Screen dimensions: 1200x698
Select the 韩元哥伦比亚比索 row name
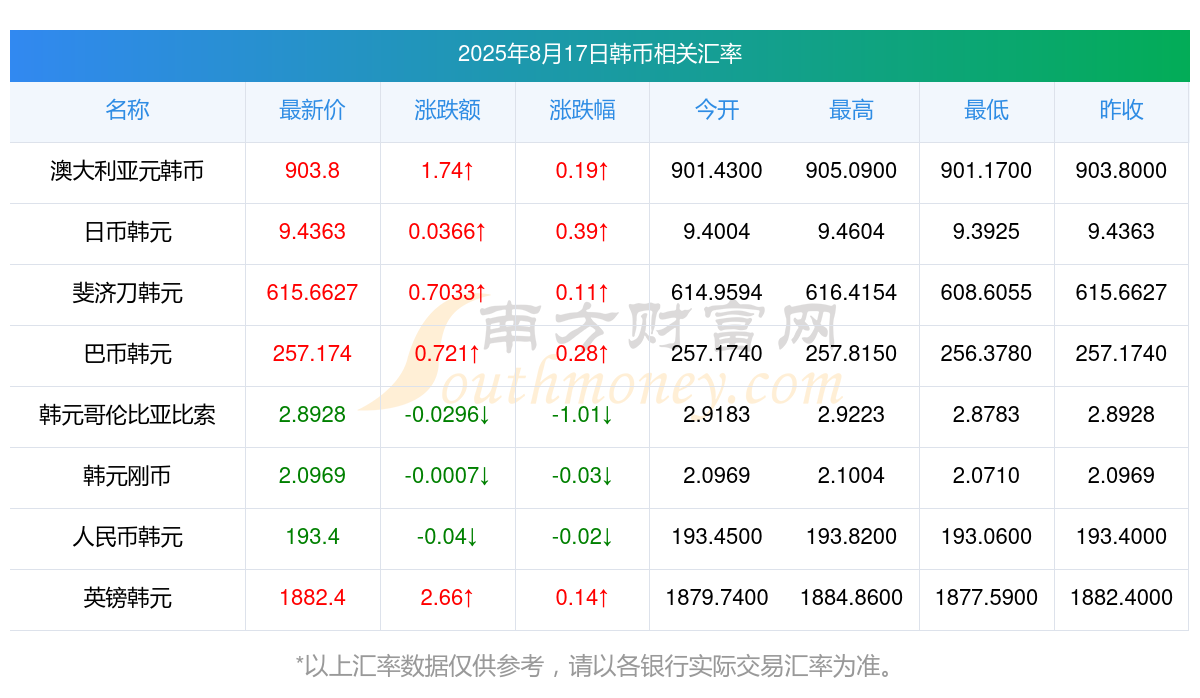tap(127, 415)
